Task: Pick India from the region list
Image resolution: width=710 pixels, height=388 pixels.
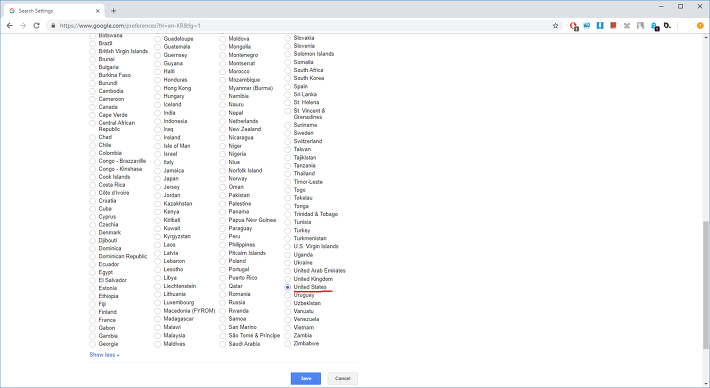Action: click(158, 113)
